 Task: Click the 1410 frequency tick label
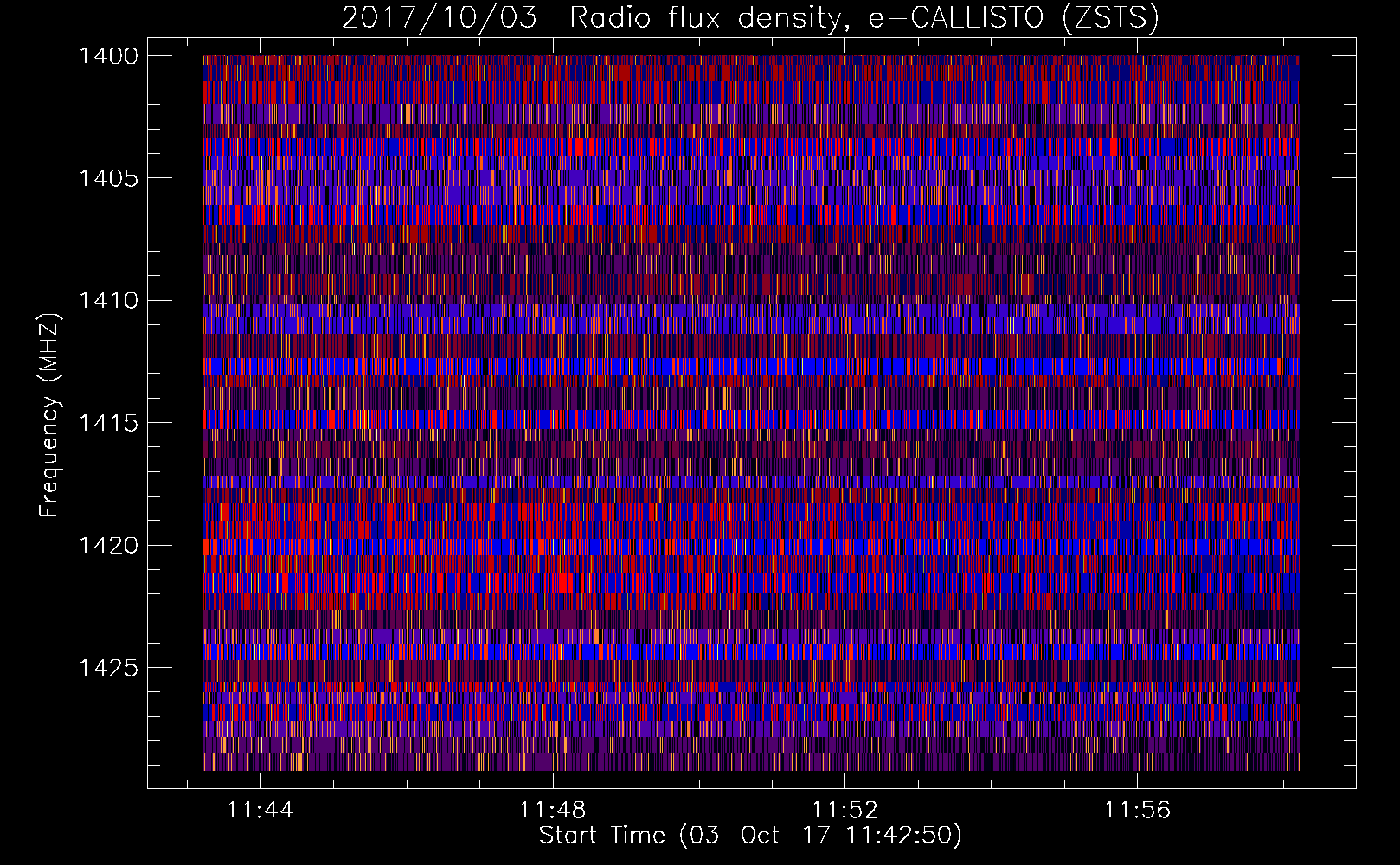108,301
